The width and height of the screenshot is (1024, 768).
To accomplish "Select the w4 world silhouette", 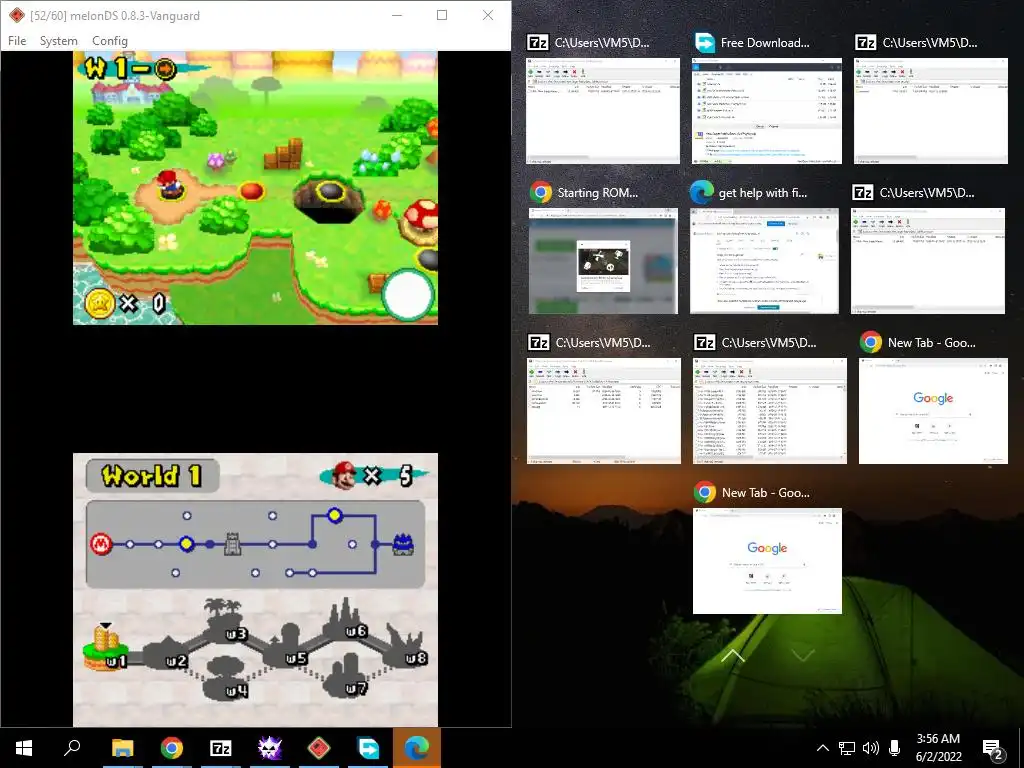I will tap(225, 679).
